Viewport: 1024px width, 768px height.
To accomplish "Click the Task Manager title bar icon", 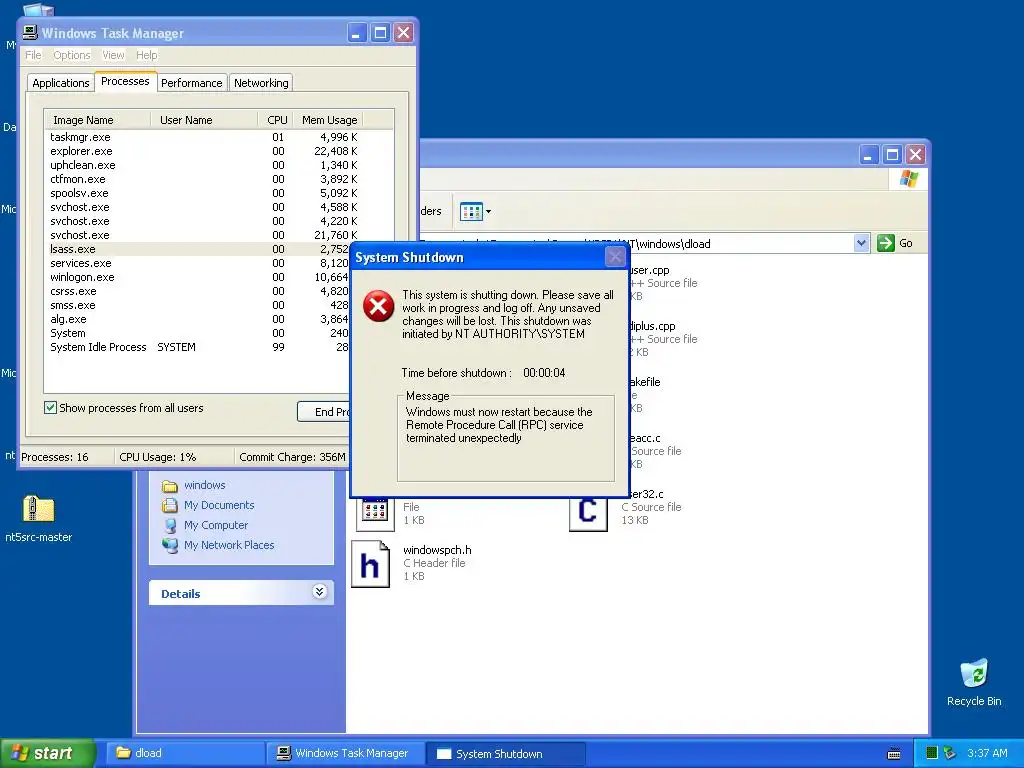I will (x=30, y=32).
